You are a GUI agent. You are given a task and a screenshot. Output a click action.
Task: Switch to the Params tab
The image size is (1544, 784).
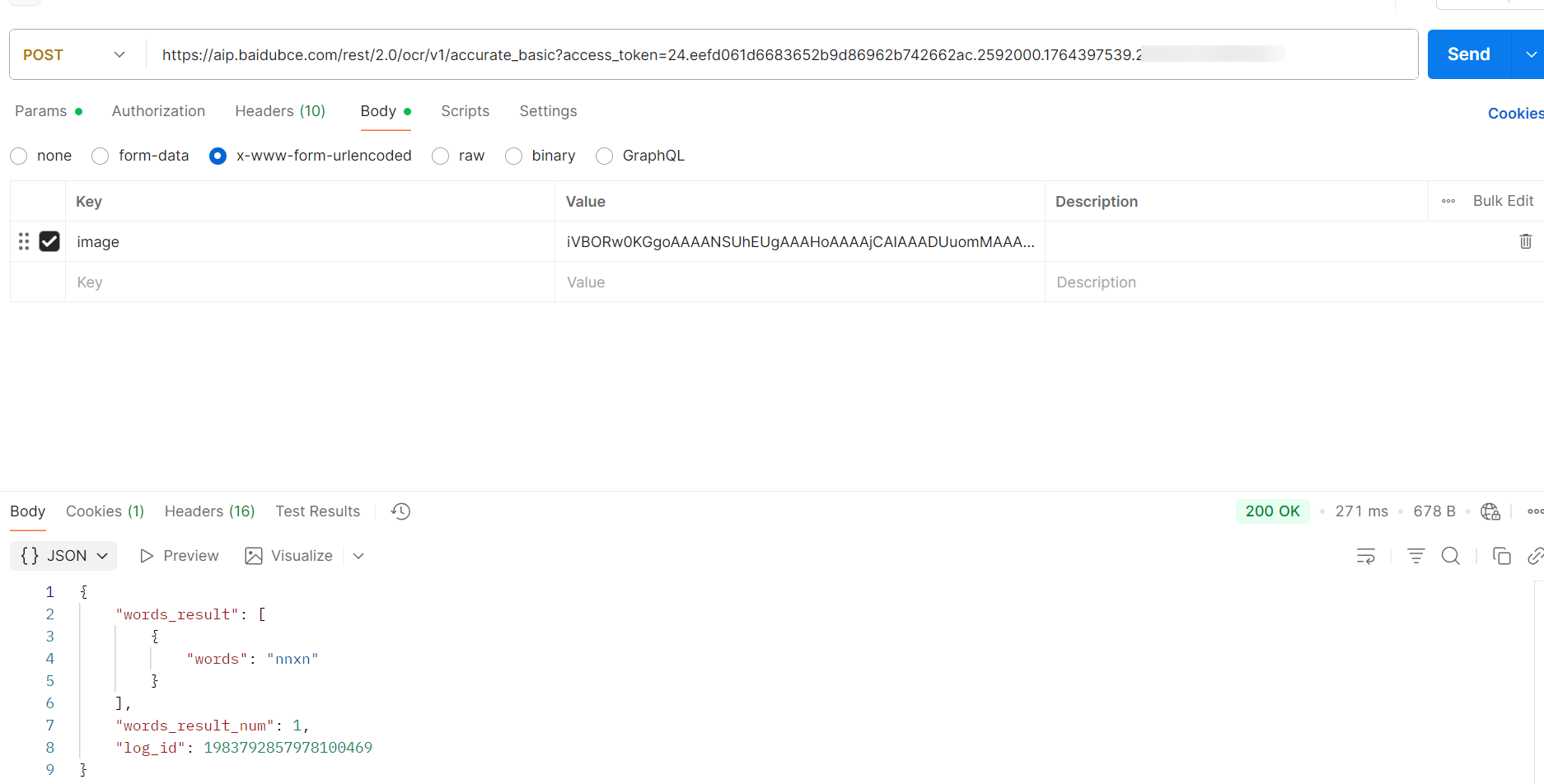coord(49,111)
